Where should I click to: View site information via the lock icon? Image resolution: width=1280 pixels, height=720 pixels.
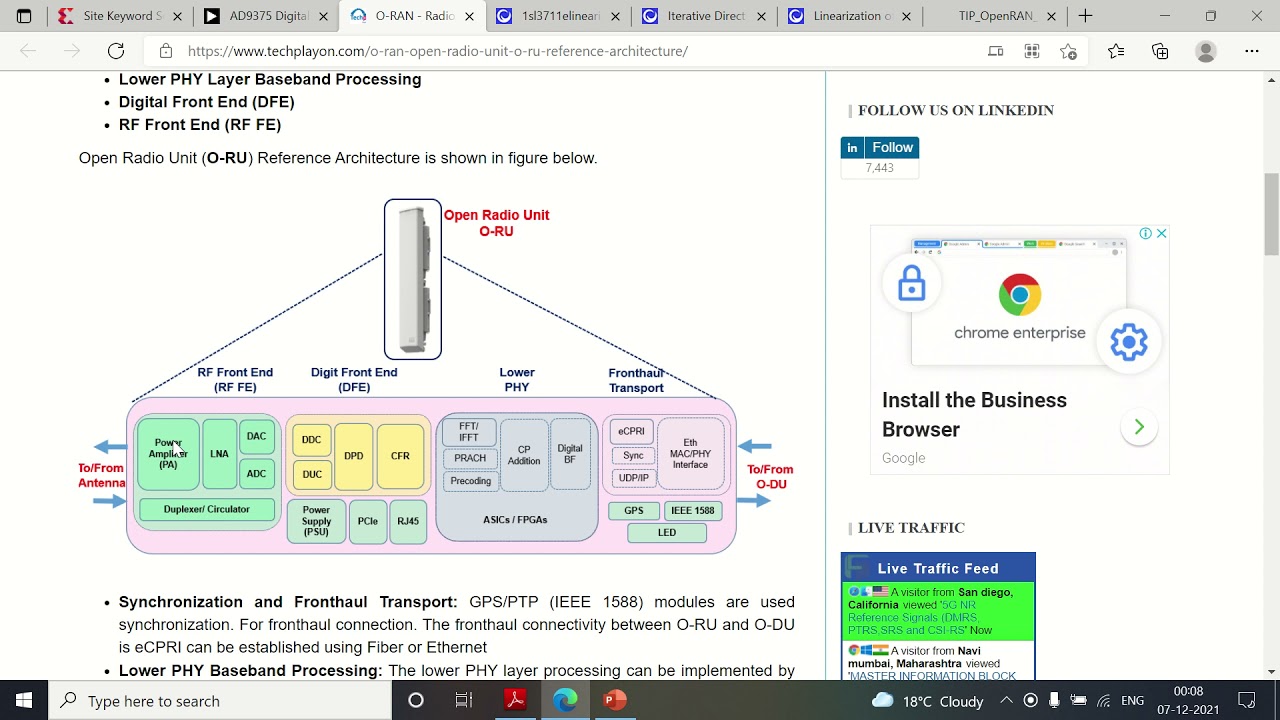pyautogui.click(x=166, y=51)
